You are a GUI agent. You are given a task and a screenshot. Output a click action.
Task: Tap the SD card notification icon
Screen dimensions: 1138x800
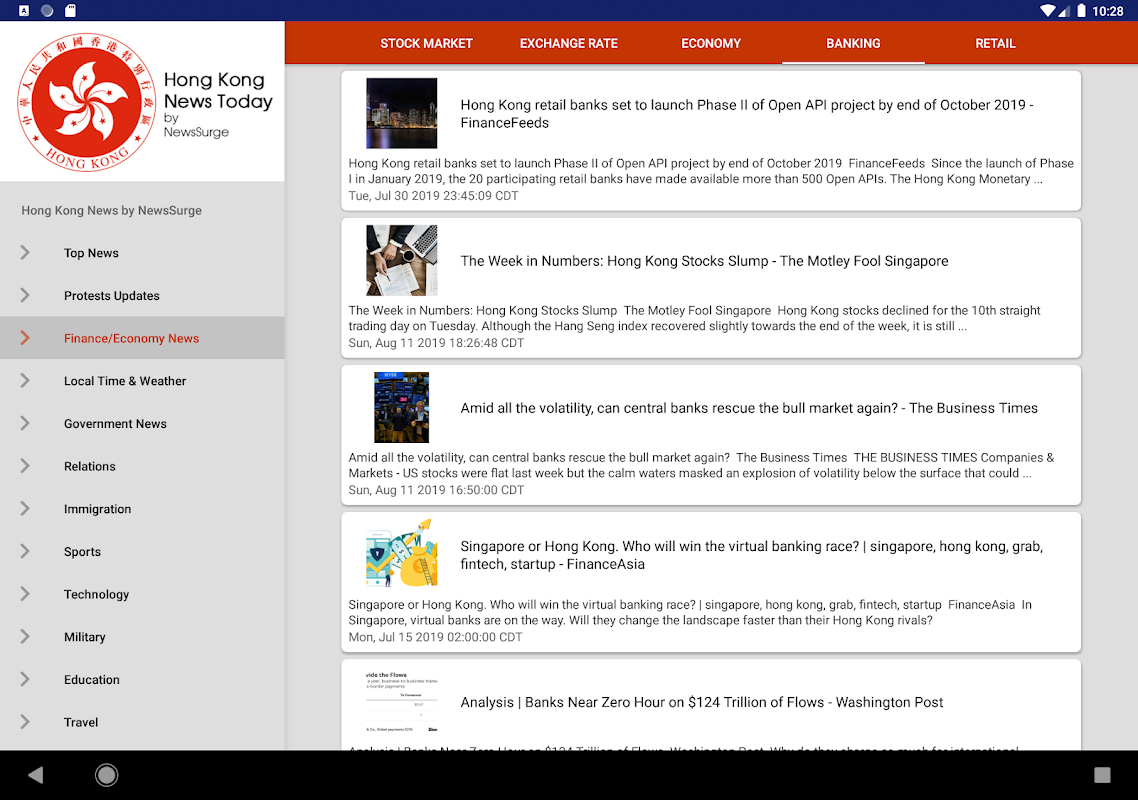coord(70,10)
